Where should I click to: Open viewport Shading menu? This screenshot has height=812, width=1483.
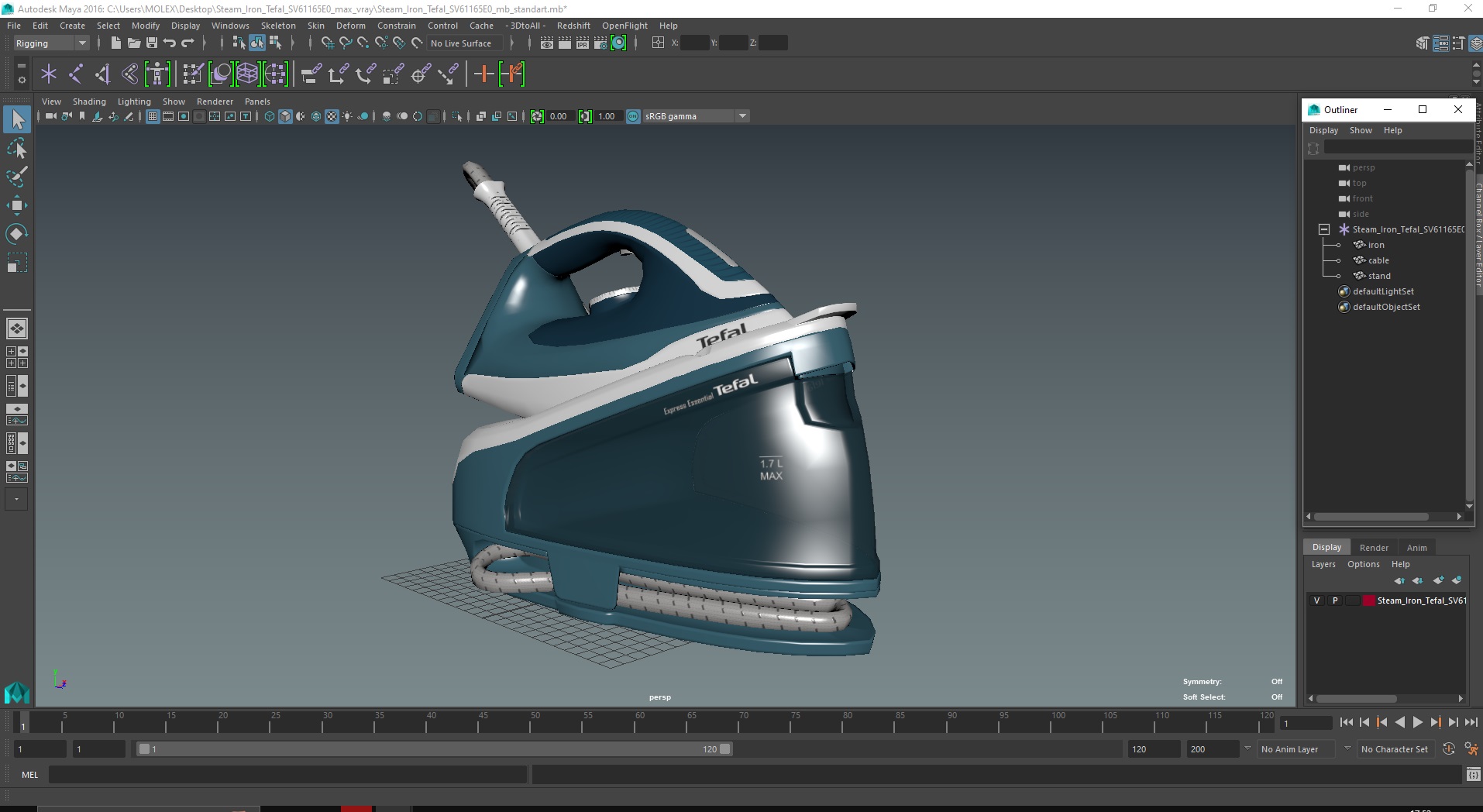coord(89,101)
